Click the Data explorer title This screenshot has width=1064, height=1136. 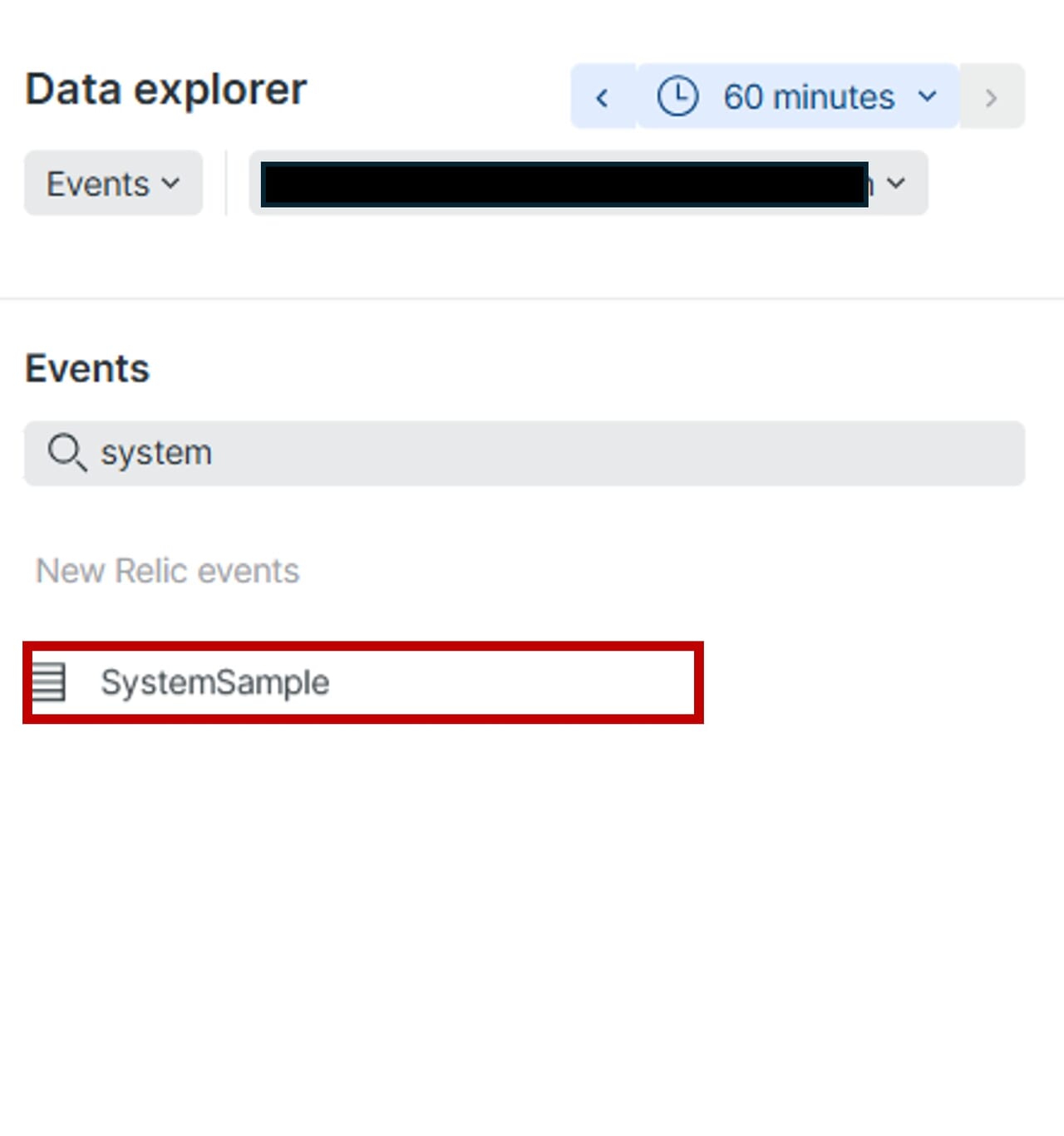166,90
